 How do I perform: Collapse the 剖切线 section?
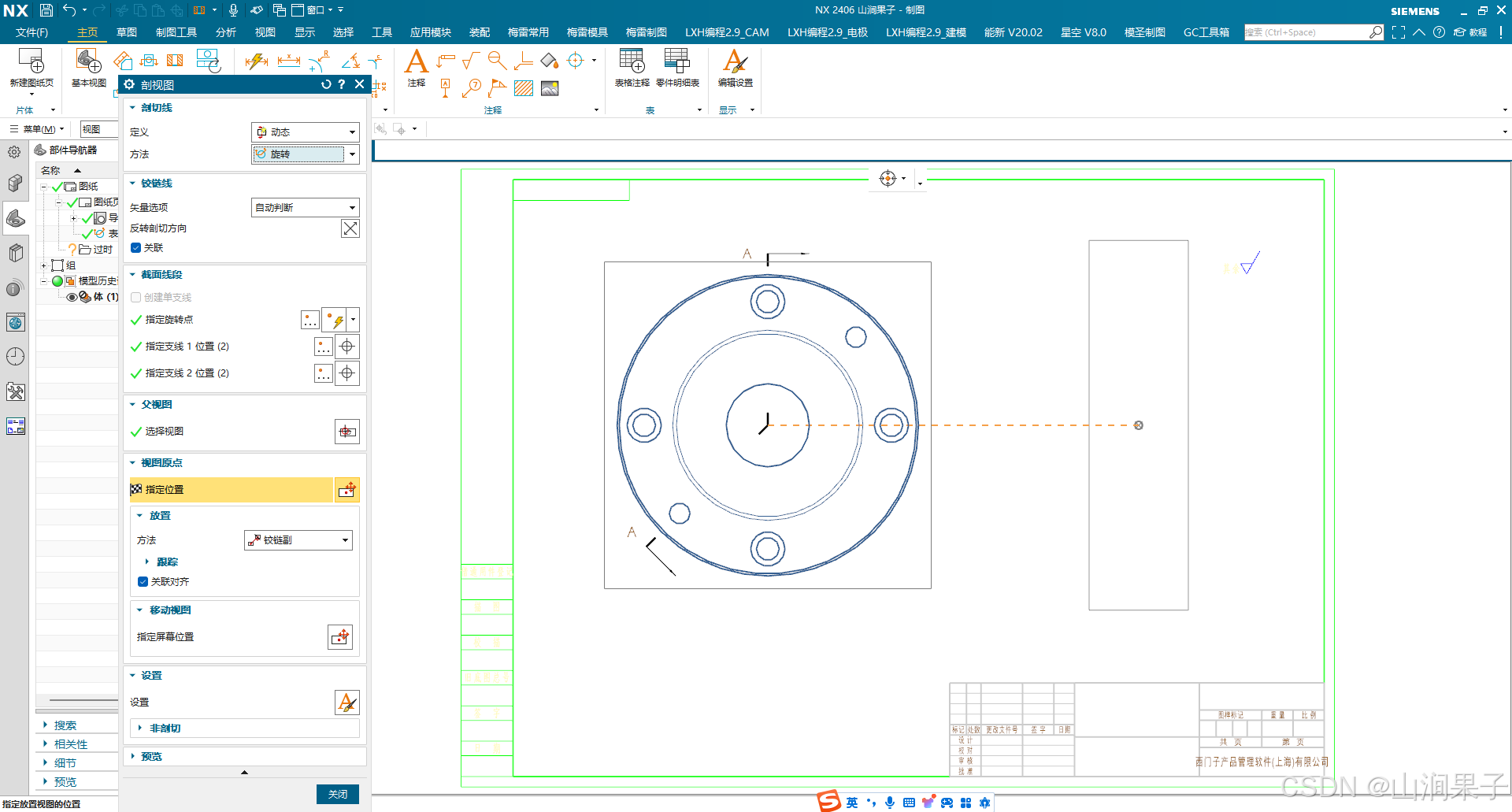(133, 108)
